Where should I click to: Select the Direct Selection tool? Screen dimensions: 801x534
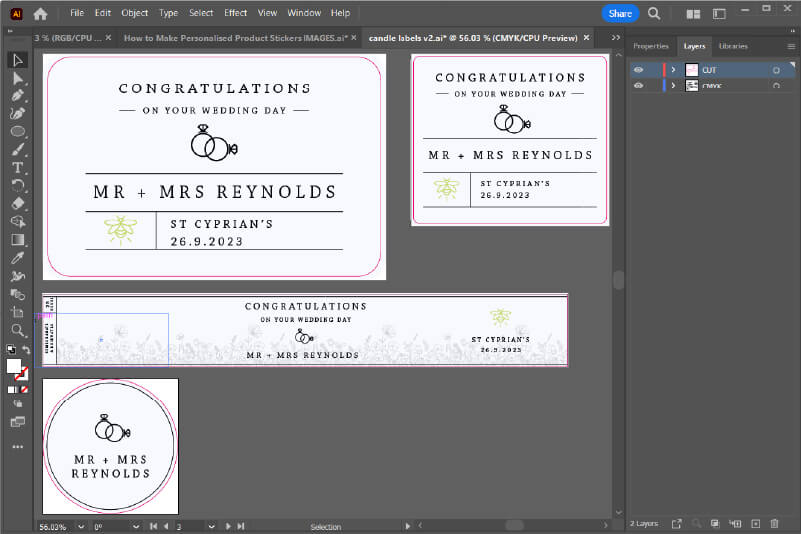point(18,78)
